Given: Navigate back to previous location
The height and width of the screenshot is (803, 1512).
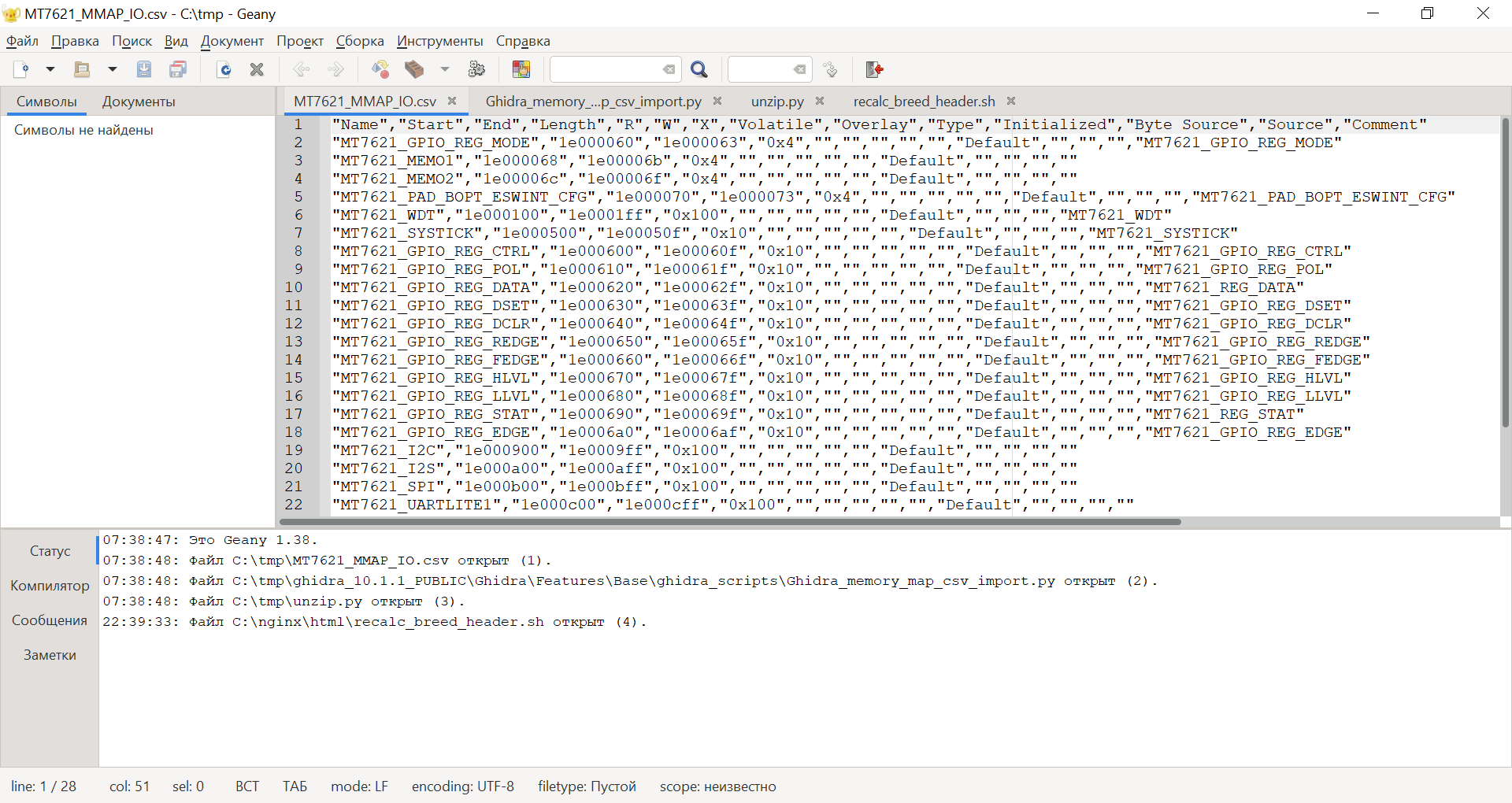Looking at the screenshot, I should point(302,69).
